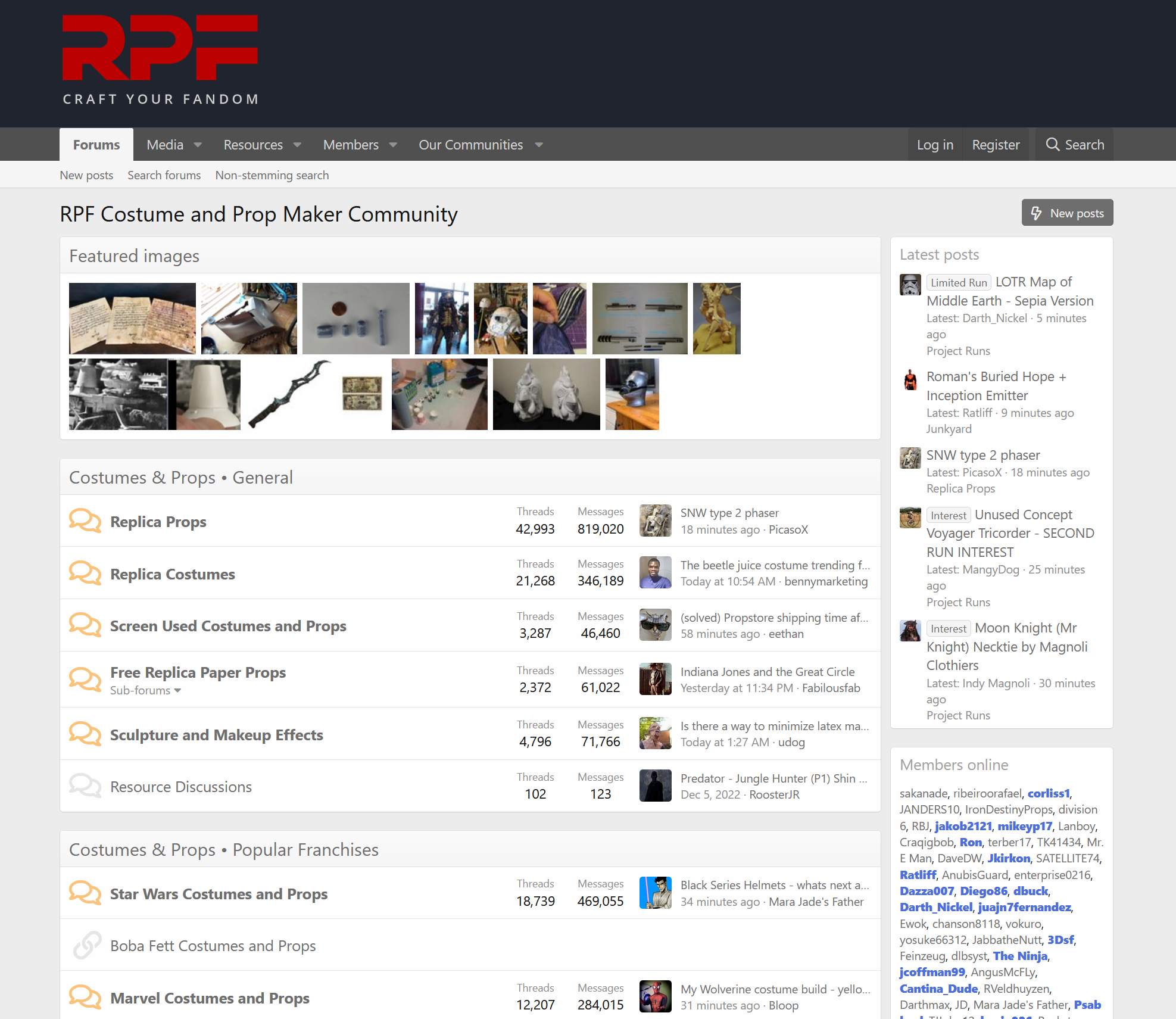Open the Log in link
Viewport: 1176px width, 1019px height.
(935, 145)
